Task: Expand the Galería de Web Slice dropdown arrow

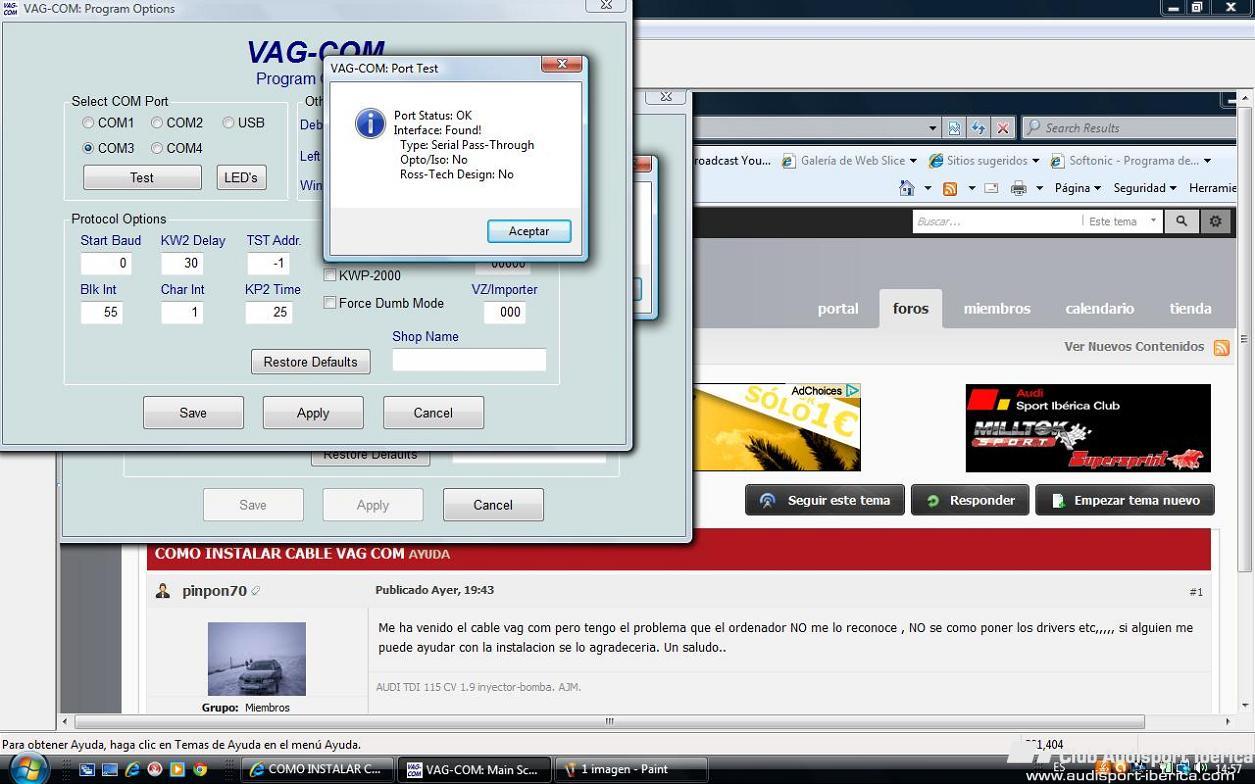Action: point(913,161)
